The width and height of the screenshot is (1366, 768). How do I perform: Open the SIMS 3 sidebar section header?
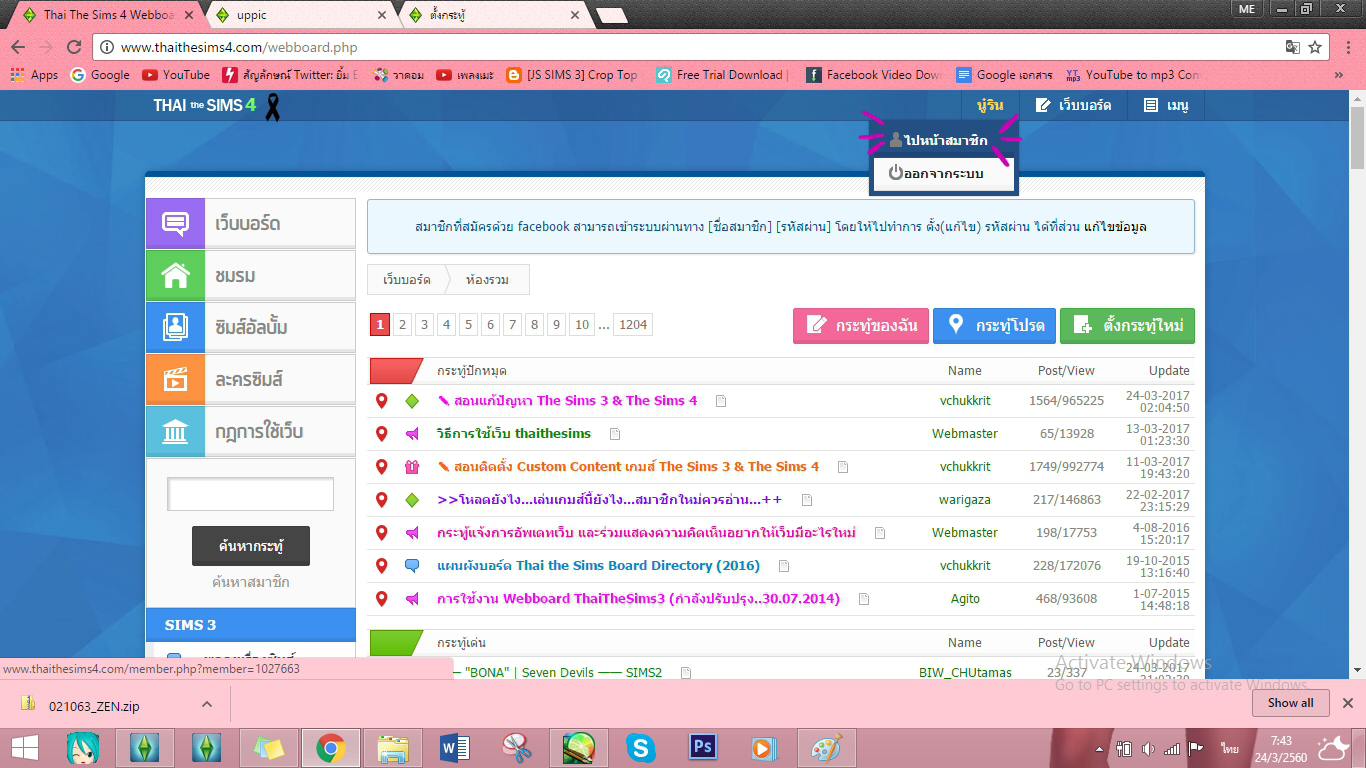250,625
